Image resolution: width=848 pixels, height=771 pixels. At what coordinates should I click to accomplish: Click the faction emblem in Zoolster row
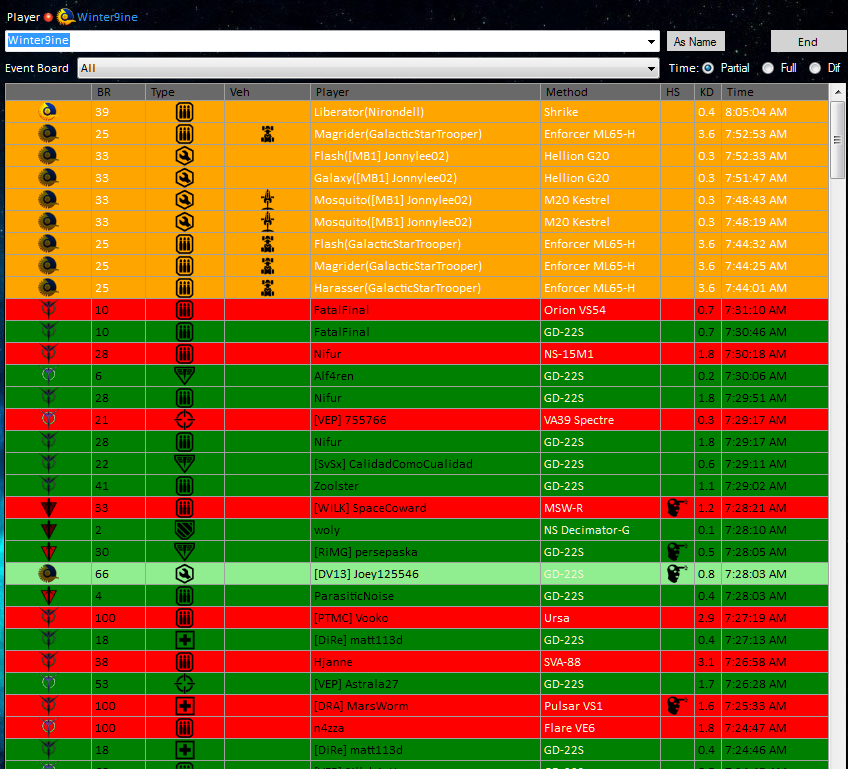click(48, 486)
